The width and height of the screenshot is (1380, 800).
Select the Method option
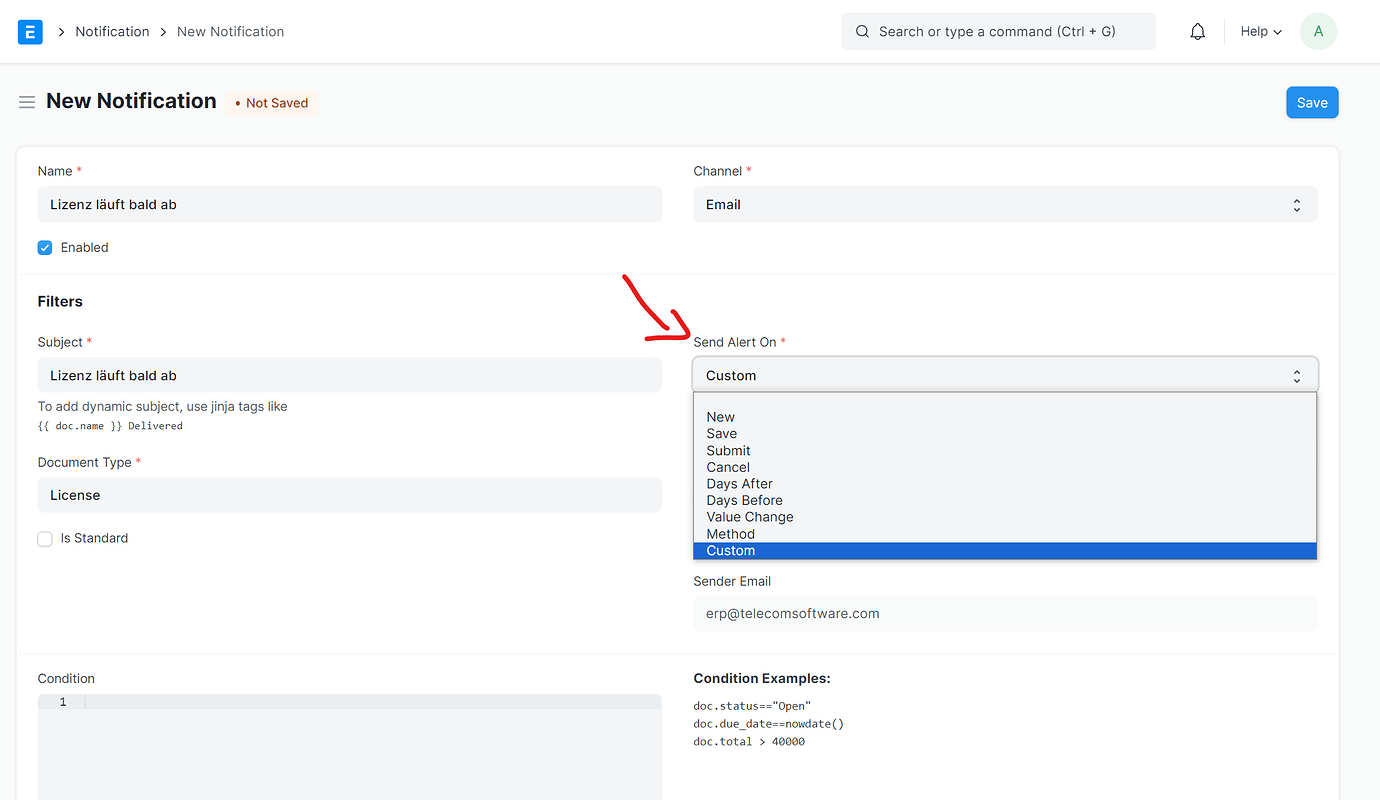pyautogui.click(x=1005, y=534)
